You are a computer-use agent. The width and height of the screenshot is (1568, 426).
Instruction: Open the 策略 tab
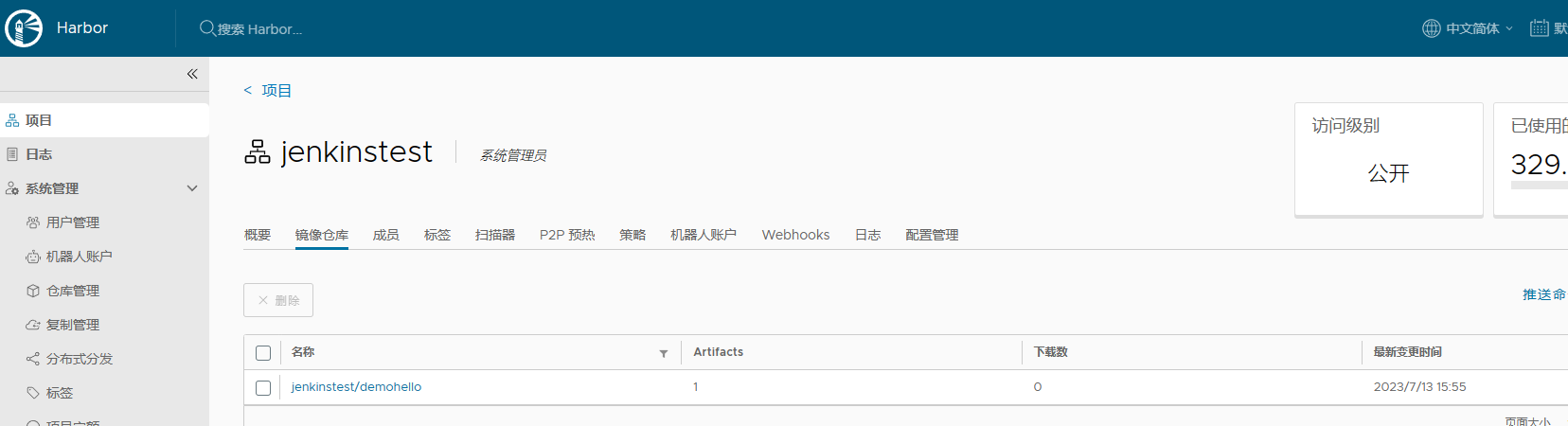(x=633, y=235)
